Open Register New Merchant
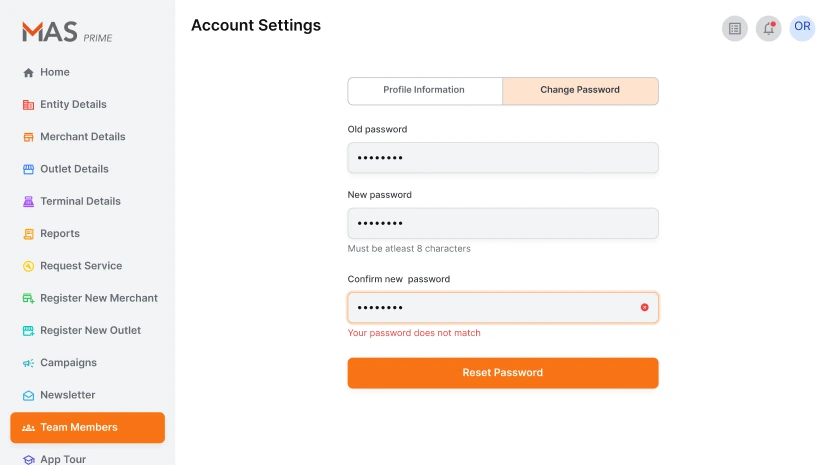This screenshot has height=465, width=831. click(98, 298)
